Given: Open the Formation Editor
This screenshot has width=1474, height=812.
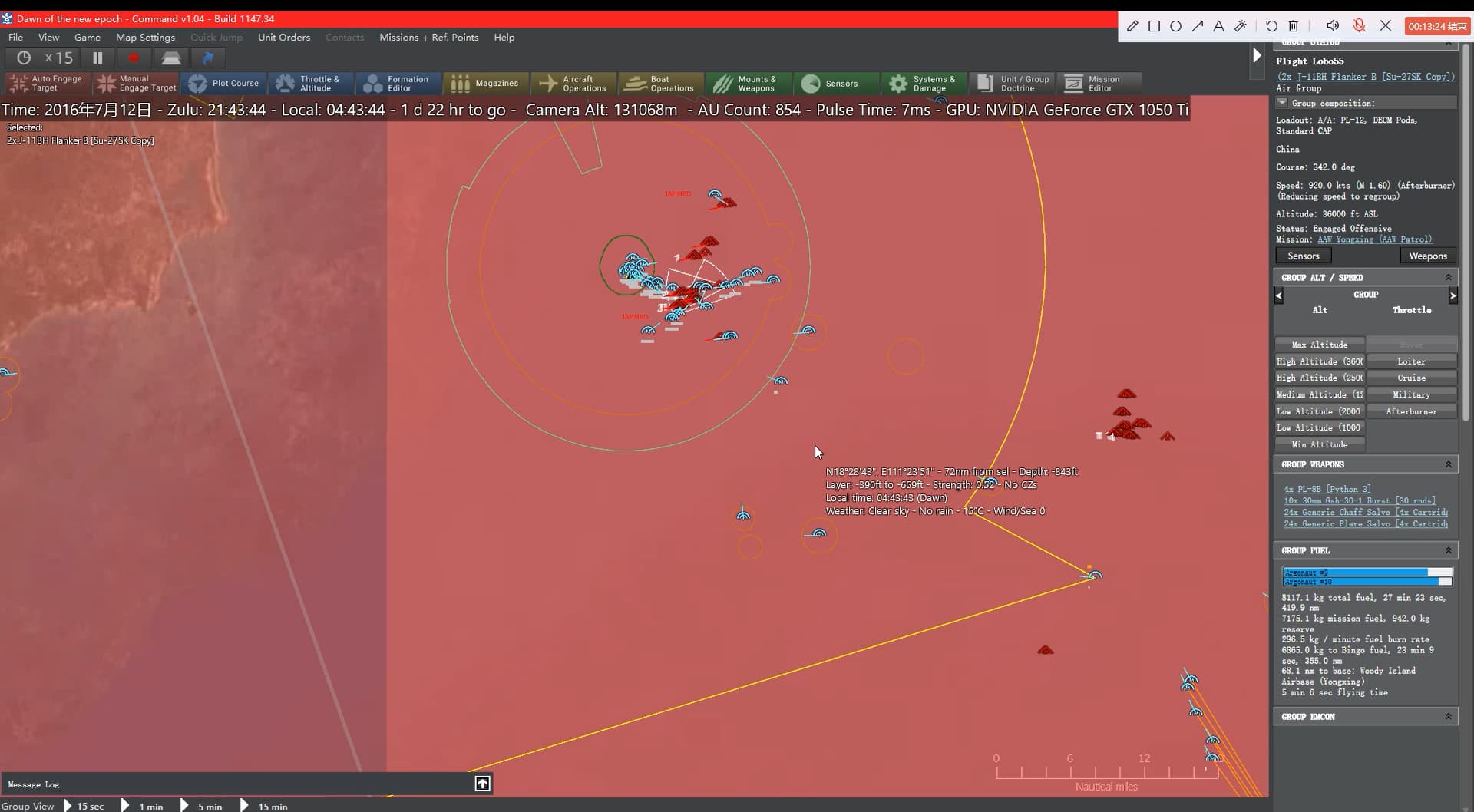Looking at the screenshot, I should pyautogui.click(x=398, y=83).
